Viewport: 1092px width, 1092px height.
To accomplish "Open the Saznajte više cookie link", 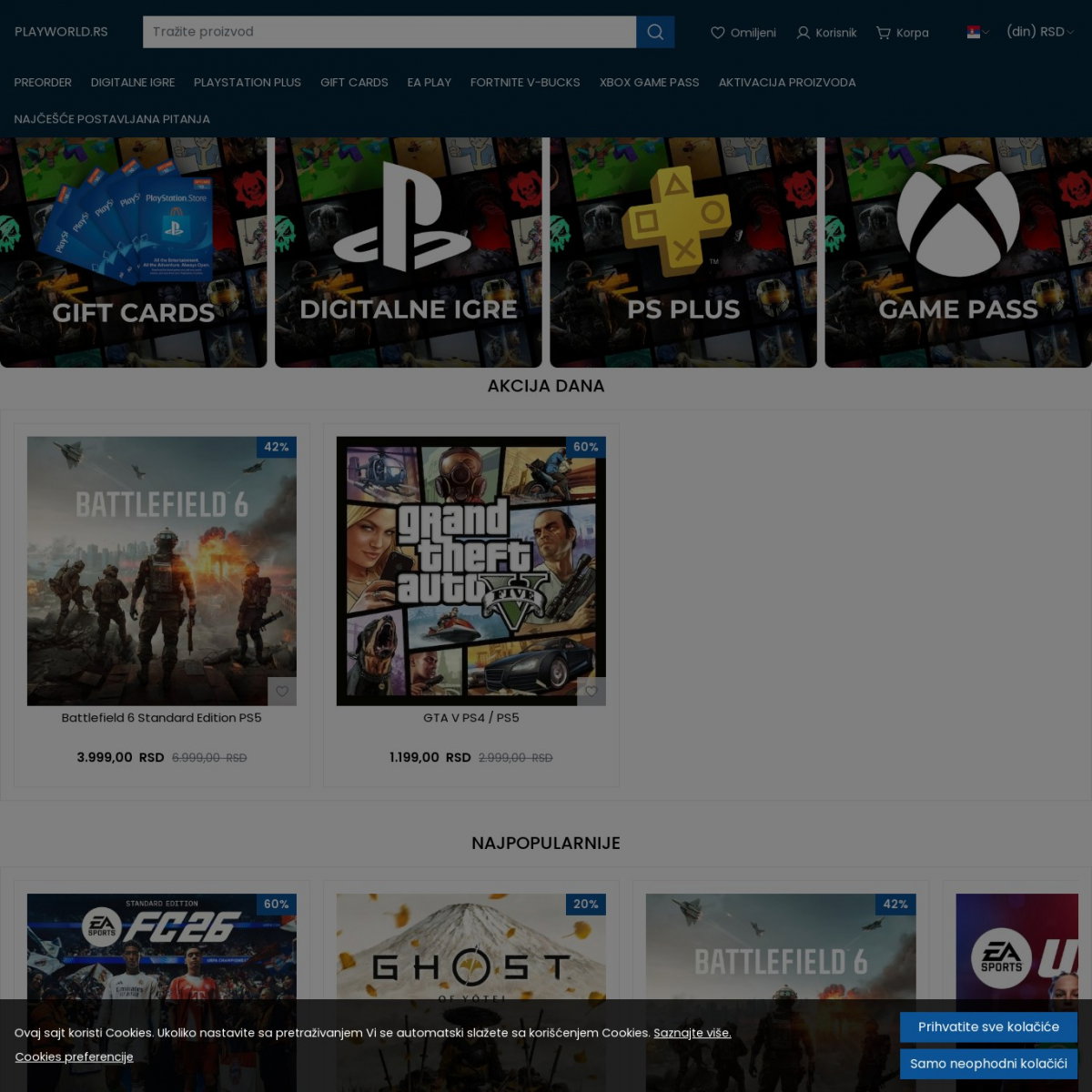I will click(692, 1033).
